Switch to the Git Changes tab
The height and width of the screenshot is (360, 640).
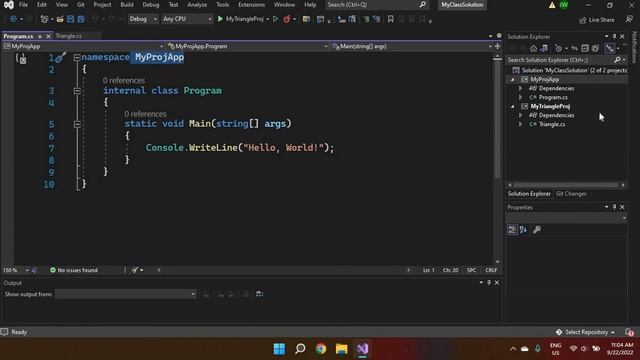571,193
